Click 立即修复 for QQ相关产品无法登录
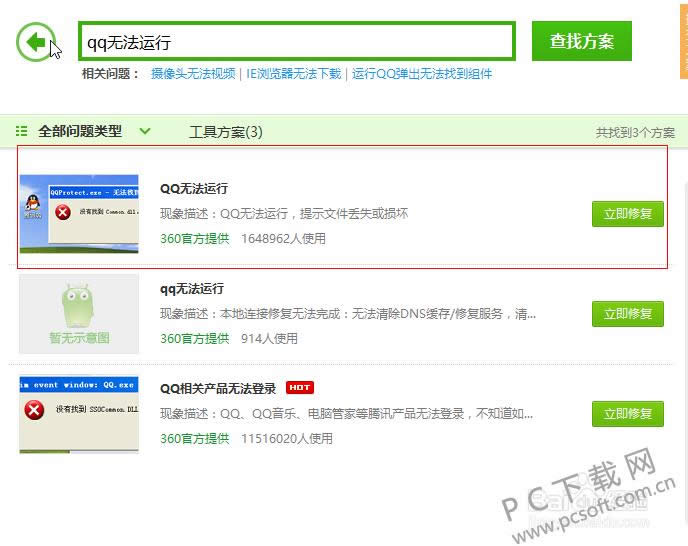Image resolution: width=688 pixels, height=546 pixels. coord(627,413)
